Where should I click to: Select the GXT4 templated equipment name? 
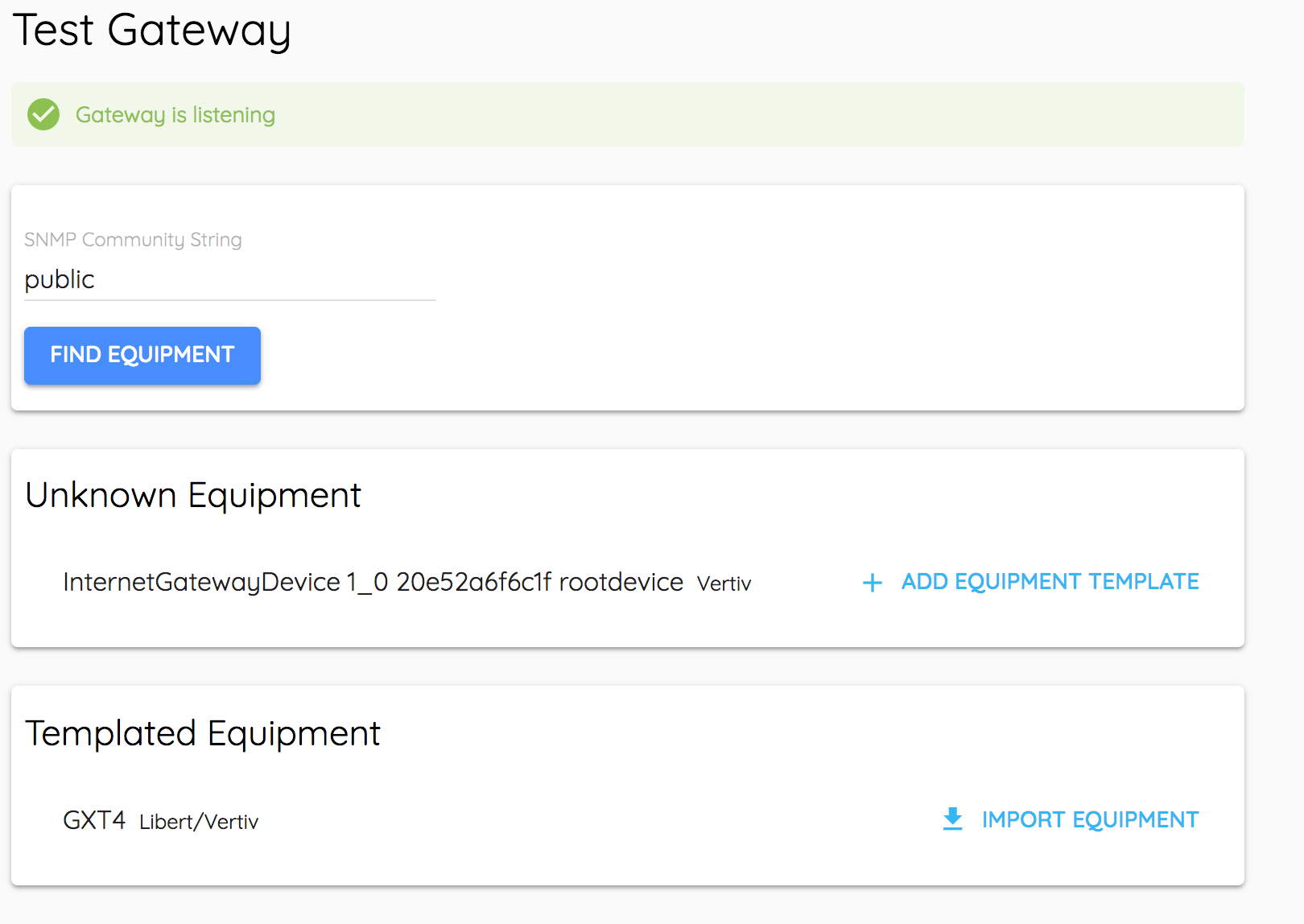click(94, 820)
